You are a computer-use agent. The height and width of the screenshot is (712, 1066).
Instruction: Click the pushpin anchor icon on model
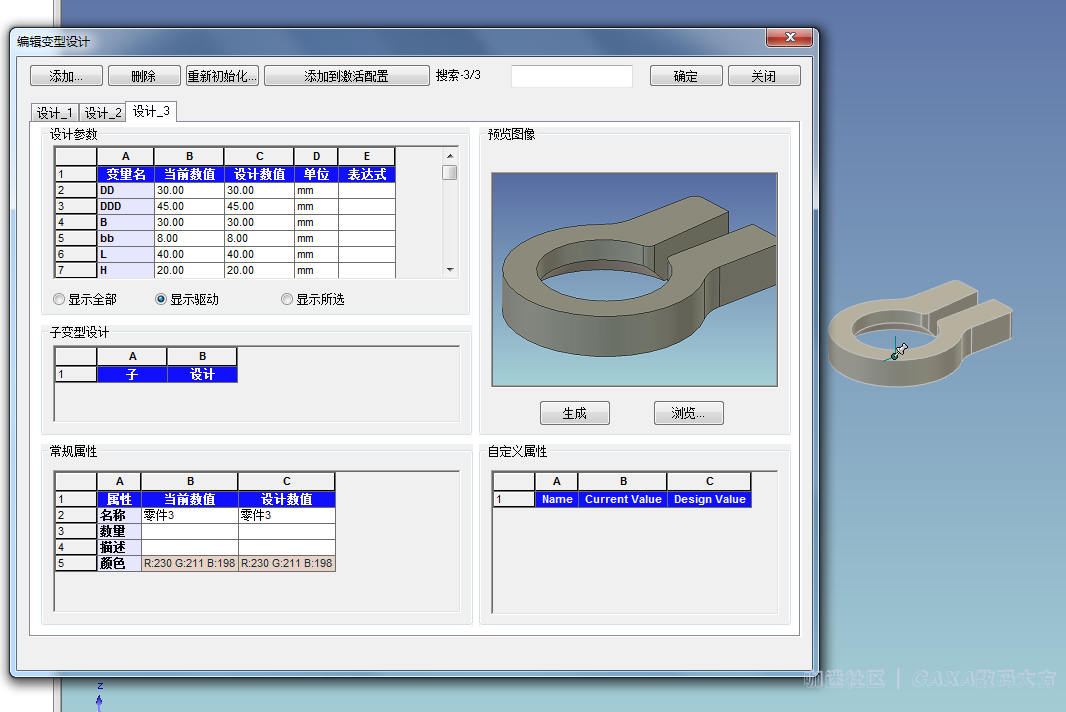[900, 350]
